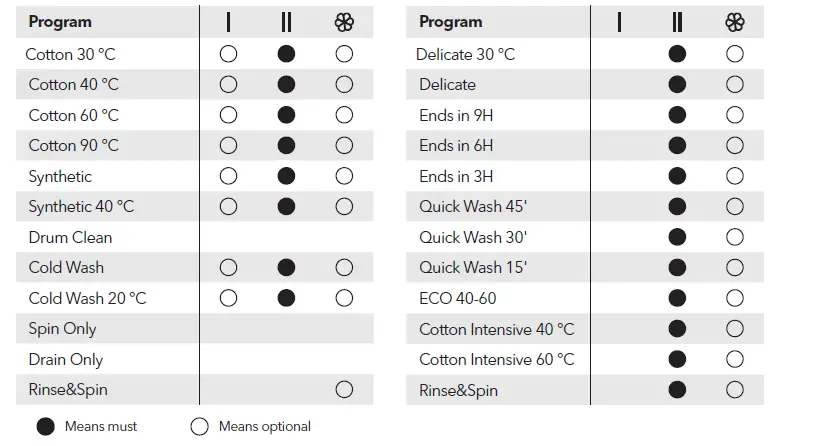This screenshot has width=815, height=446.
Task: Click the softener flower icon in right table header
Action: coord(734,22)
